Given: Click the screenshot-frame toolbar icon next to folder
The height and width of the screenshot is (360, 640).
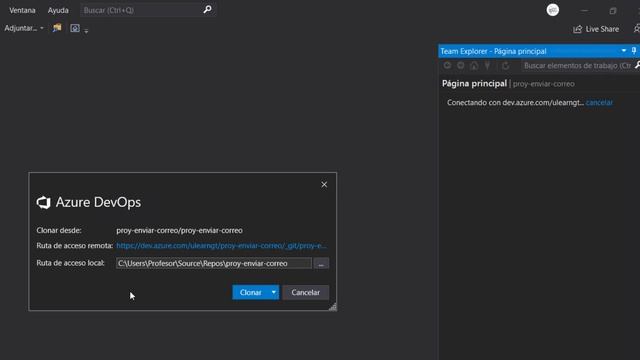Looking at the screenshot, I should tap(75, 28).
